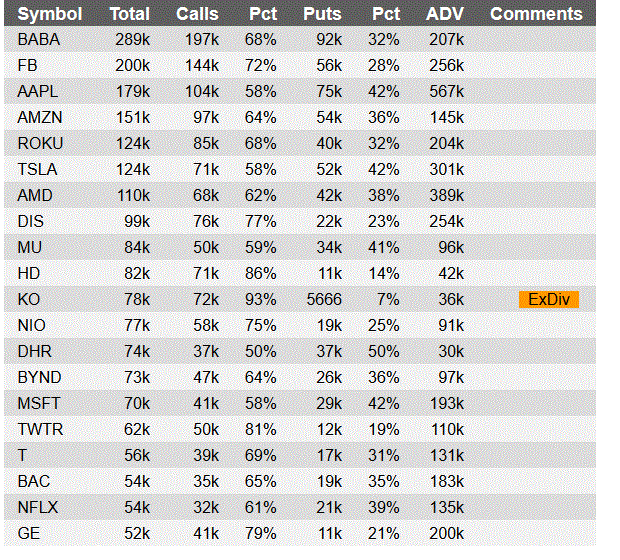The width and height of the screenshot is (620, 560).
Task: Select the NFLX symbol cell
Action: pos(38,507)
